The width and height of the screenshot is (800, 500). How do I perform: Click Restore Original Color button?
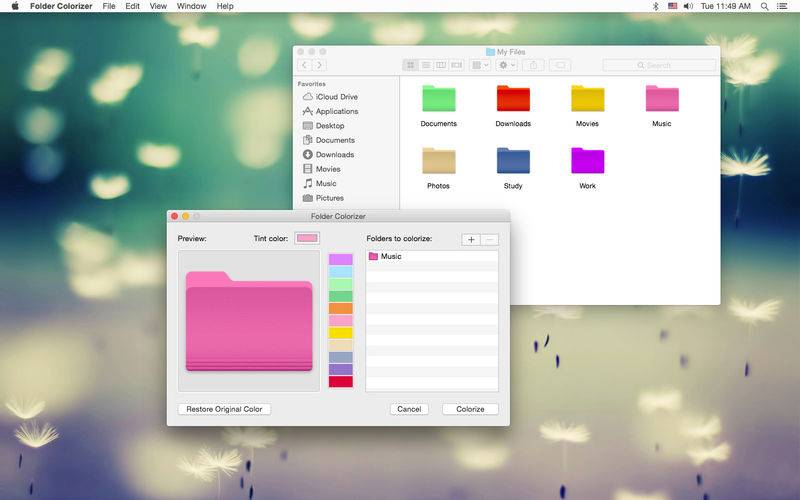224,409
